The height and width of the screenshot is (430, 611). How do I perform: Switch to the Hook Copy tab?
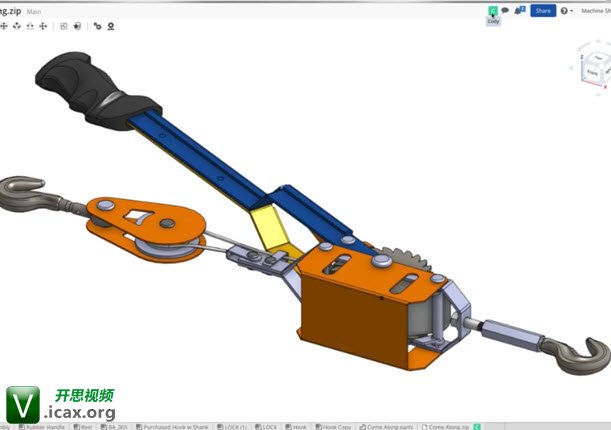334,427
